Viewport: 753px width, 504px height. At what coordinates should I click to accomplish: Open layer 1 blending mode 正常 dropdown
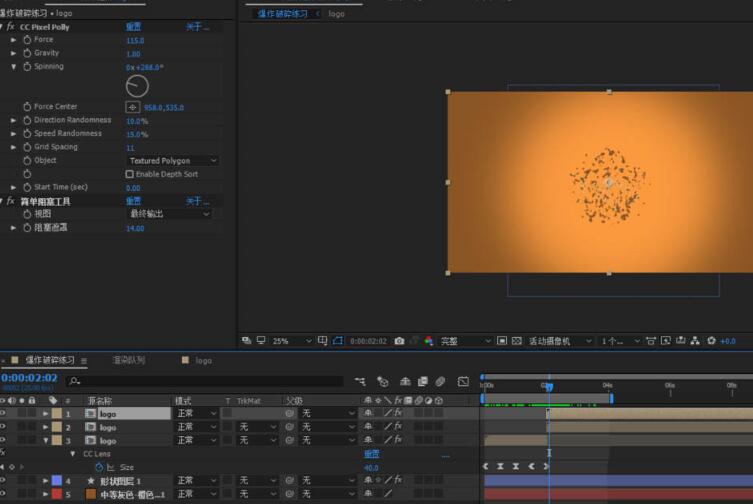click(x=196, y=413)
